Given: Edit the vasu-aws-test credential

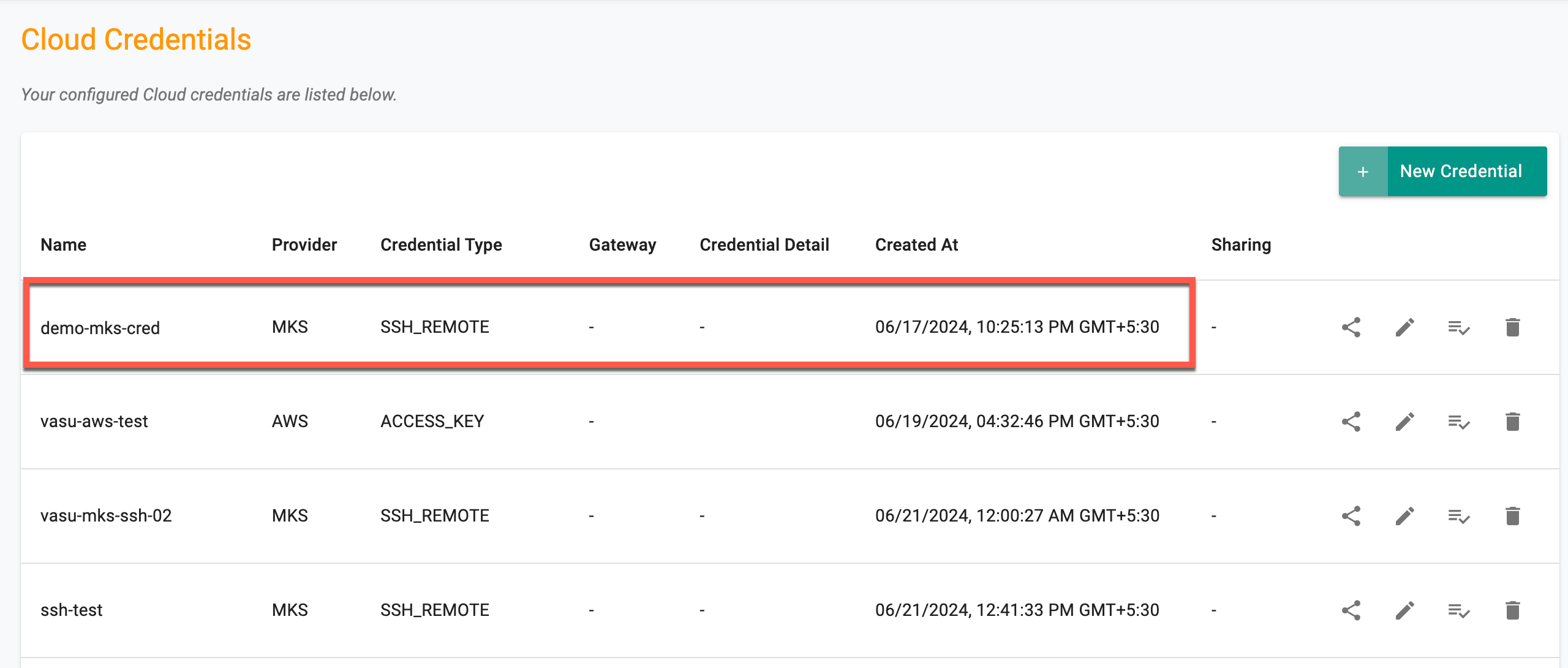Looking at the screenshot, I should point(1405,422).
